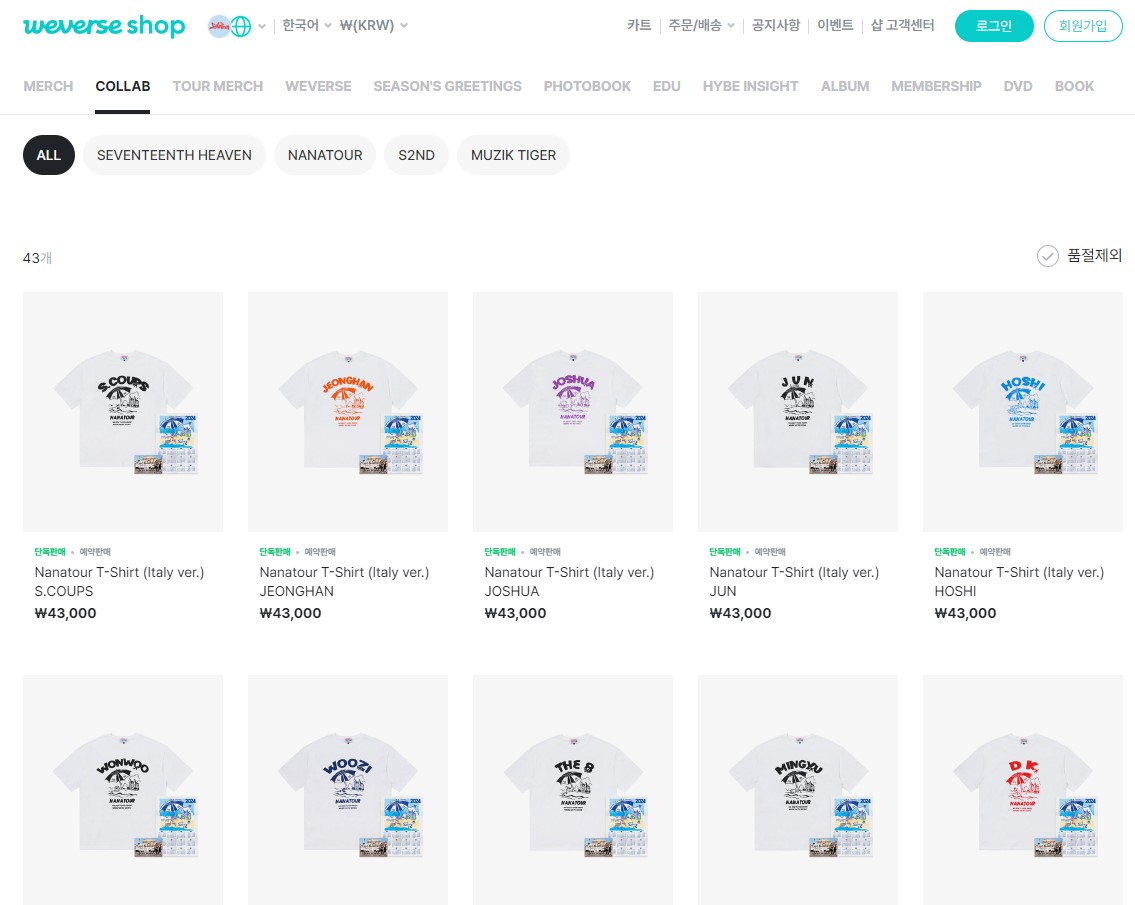The height and width of the screenshot is (905, 1135).
Task: Switch to the PHOTOBOOK tab
Action: (x=587, y=86)
